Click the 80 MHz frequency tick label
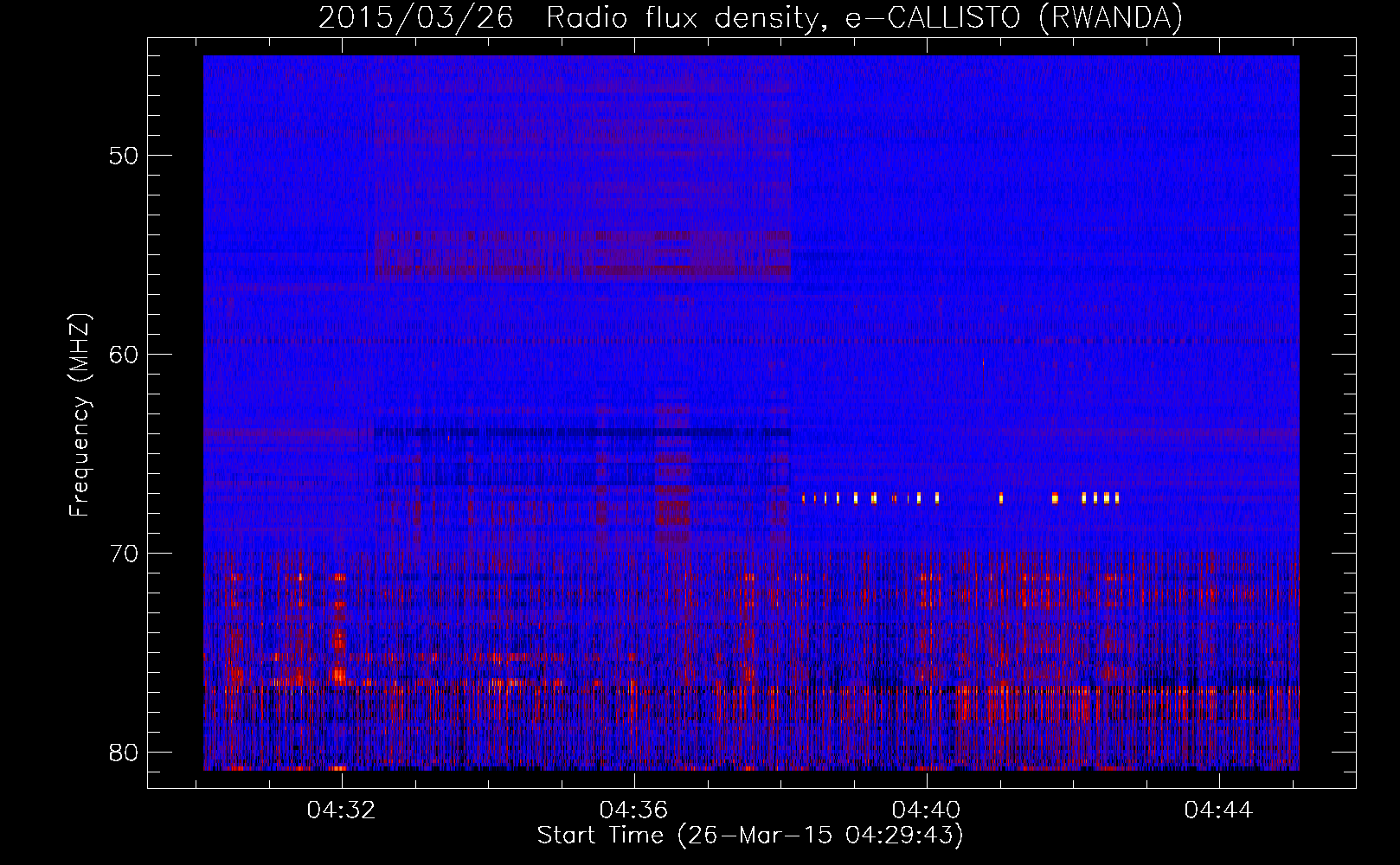The image size is (1400, 865). pos(124,753)
